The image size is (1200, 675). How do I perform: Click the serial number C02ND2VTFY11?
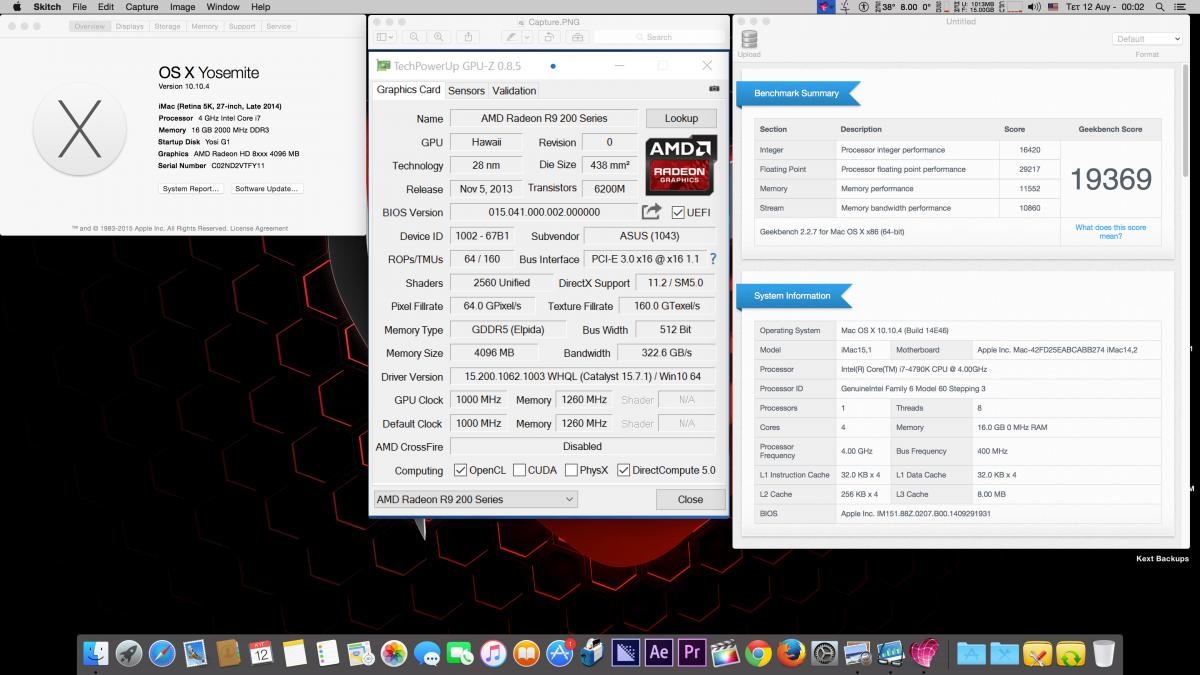click(237, 166)
